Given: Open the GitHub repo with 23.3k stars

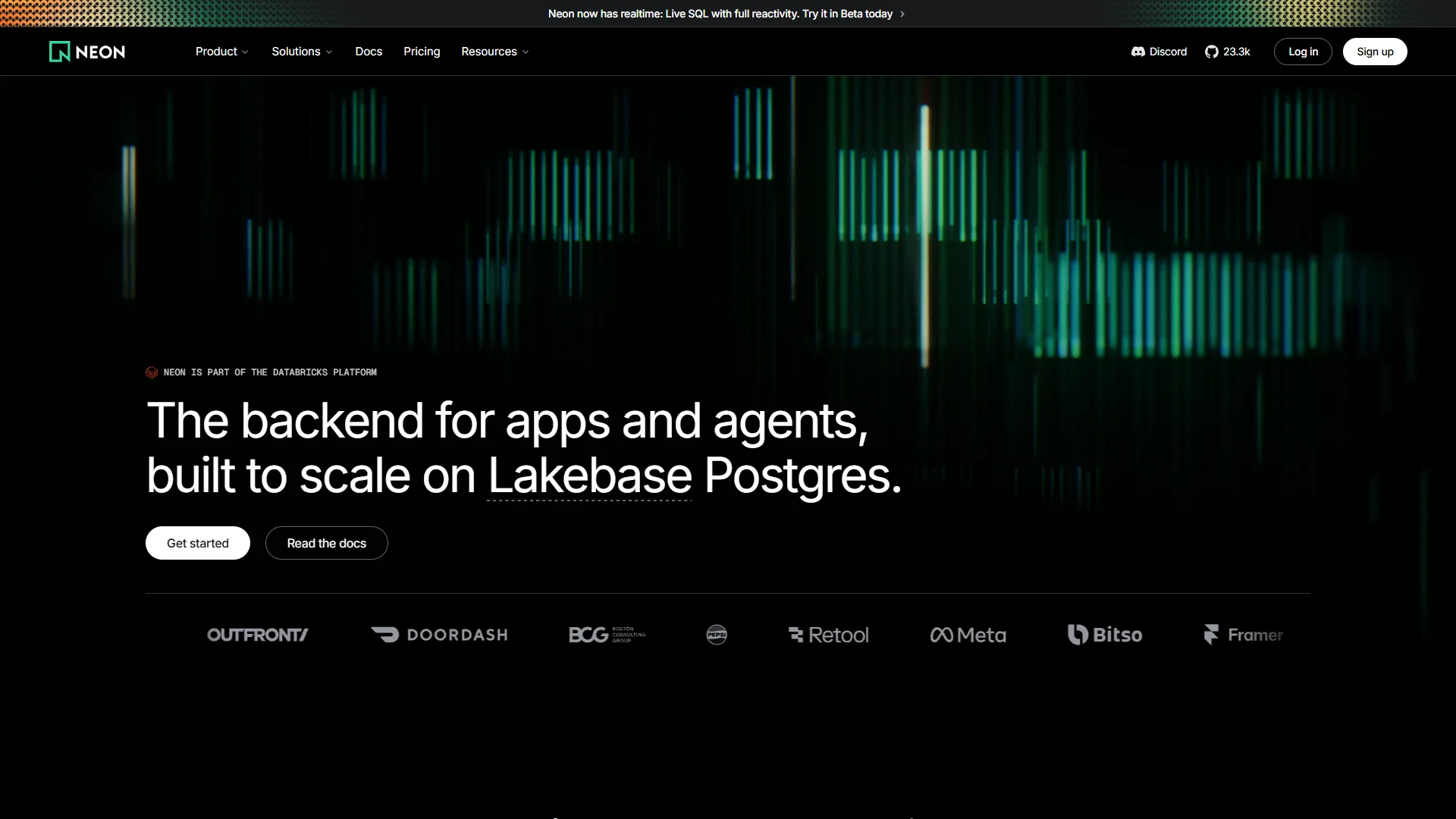Looking at the screenshot, I should click(1227, 52).
